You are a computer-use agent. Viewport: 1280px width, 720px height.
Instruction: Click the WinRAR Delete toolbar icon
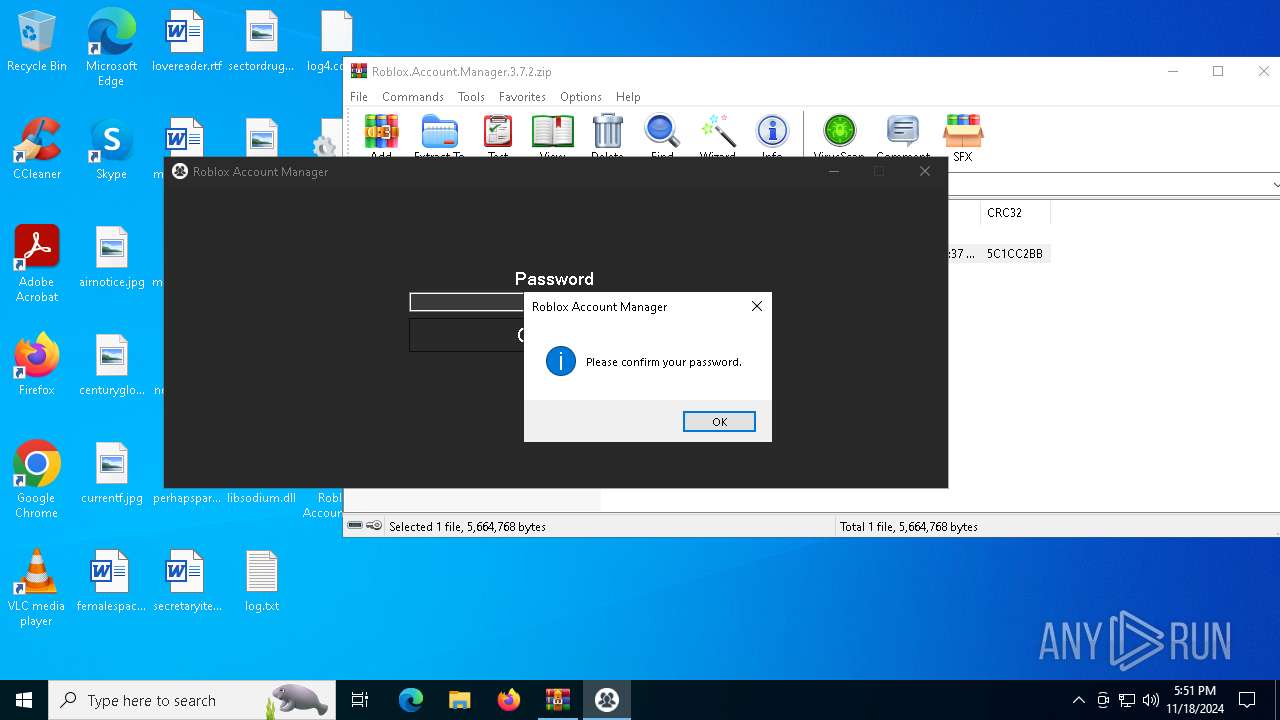[x=607, y=136]
